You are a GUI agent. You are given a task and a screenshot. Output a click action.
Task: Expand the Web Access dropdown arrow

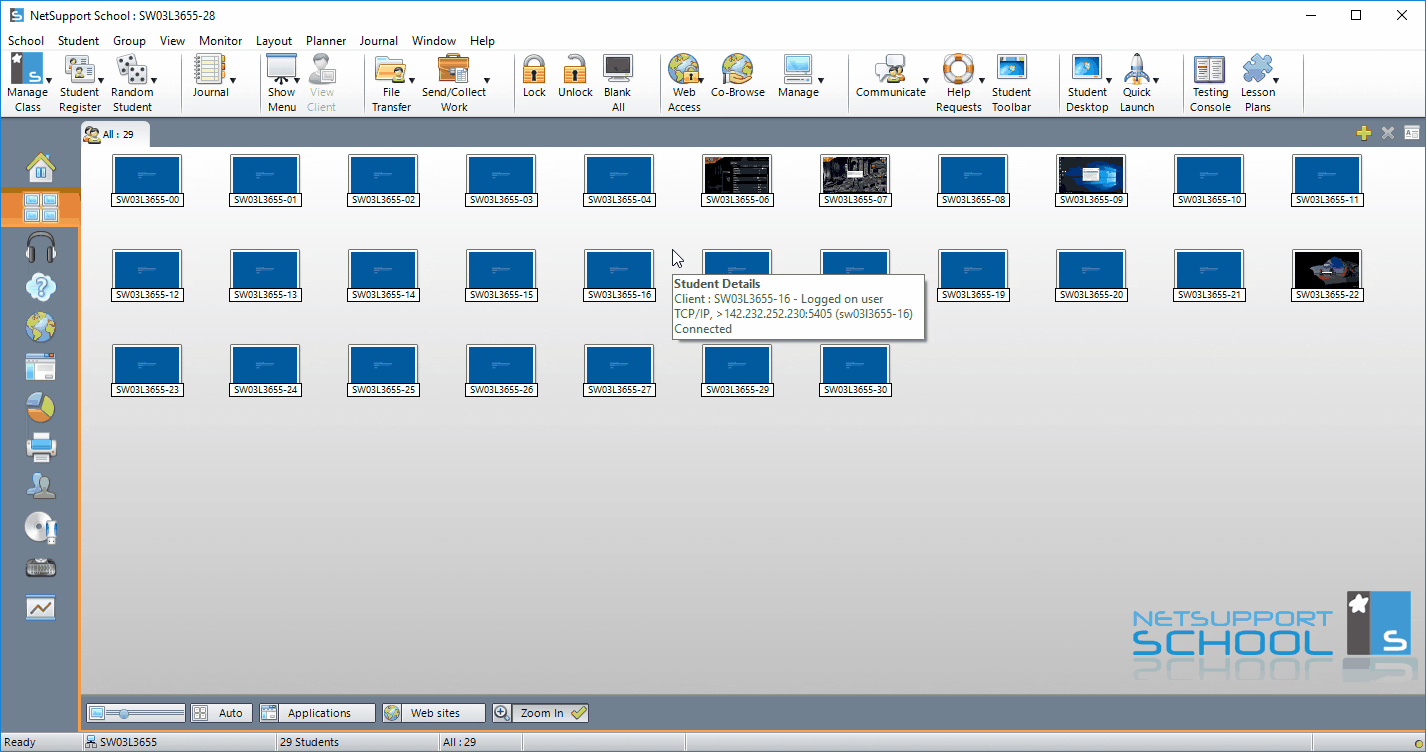(702, 81)
